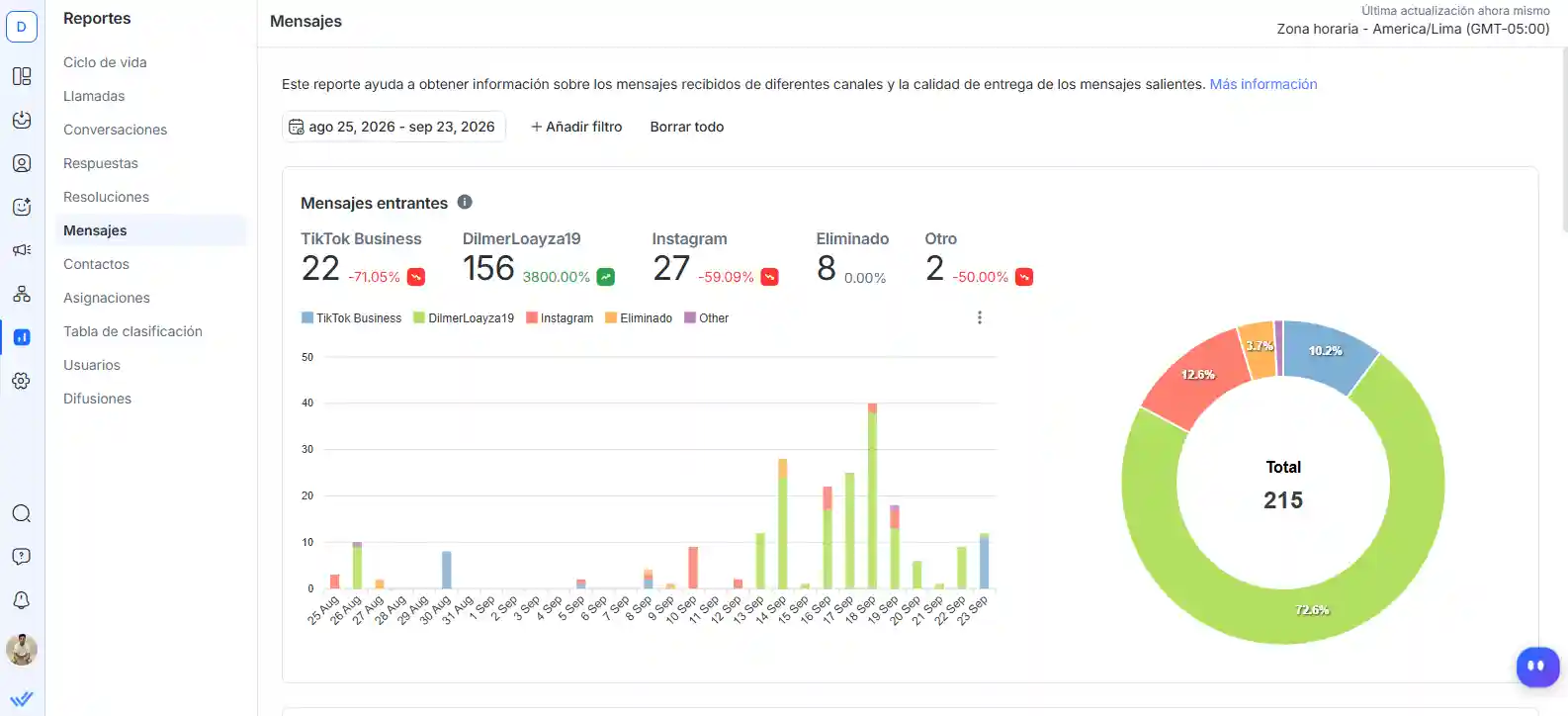Open the workflows hierarchy icon in sidebar
Screen dimensions: 1568x716
coord(22,294)
